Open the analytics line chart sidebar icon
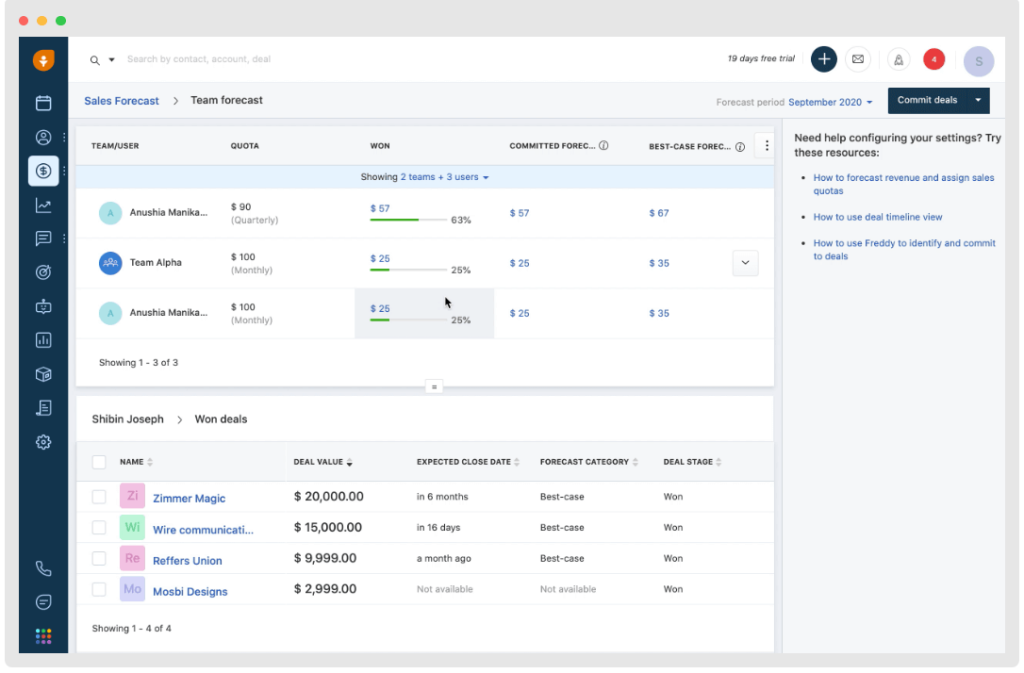Viewport: 1024px width, 673px height. click(43, 206)
